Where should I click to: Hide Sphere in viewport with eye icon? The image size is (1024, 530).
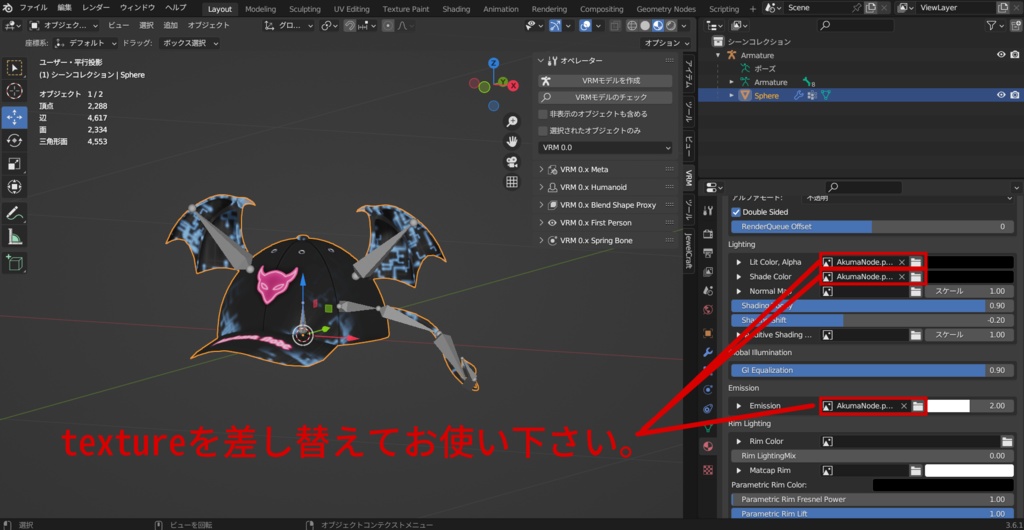[x=1001, y=95]
